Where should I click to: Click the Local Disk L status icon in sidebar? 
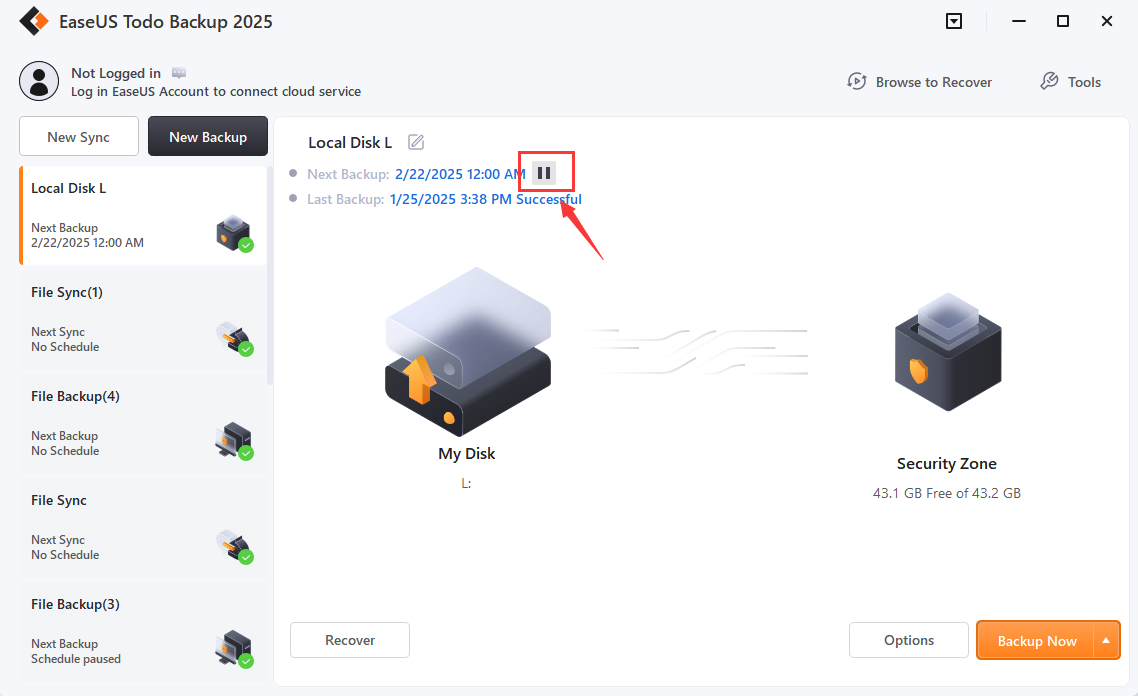tap(234, 233)
